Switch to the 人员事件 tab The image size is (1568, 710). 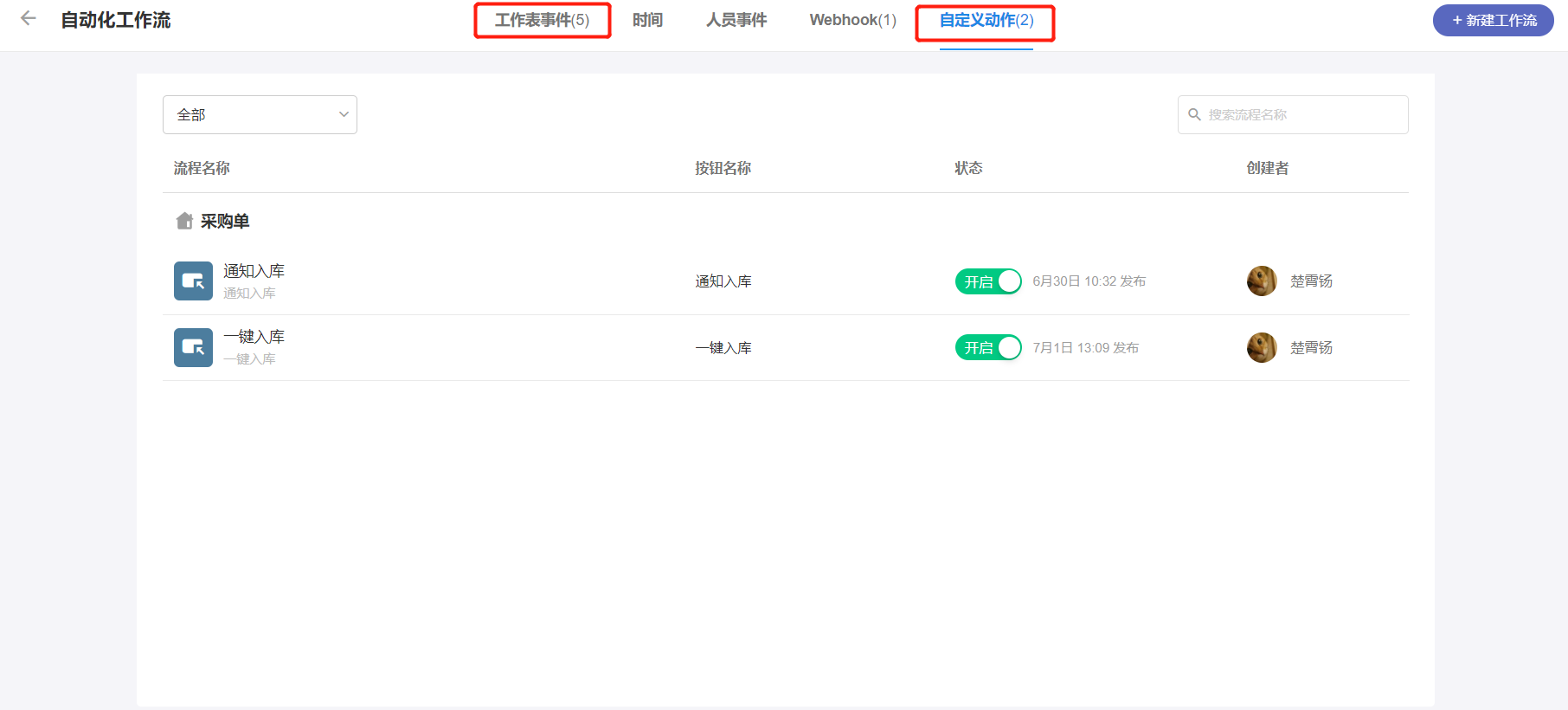736,20
